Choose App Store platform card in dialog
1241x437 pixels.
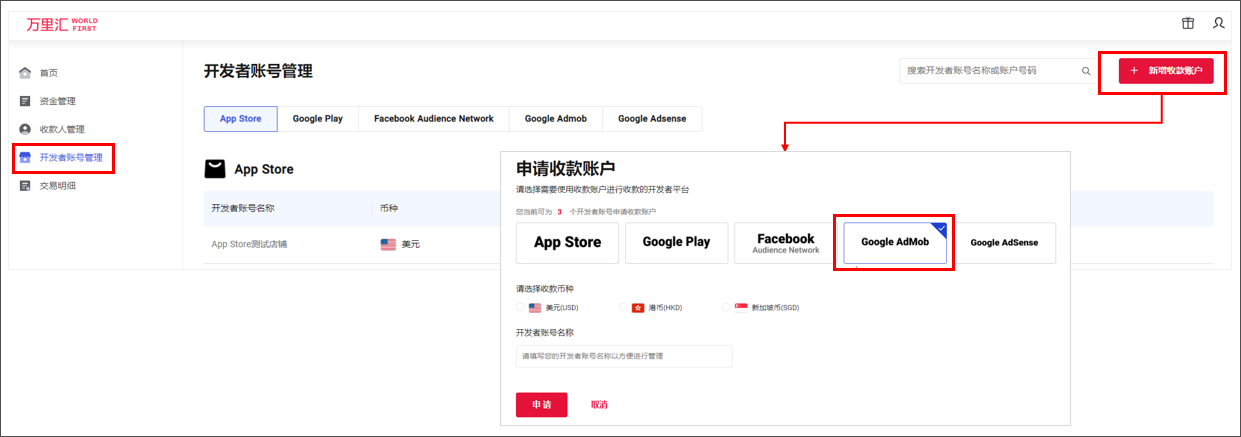pyautogui.click(x=568, y=243)
